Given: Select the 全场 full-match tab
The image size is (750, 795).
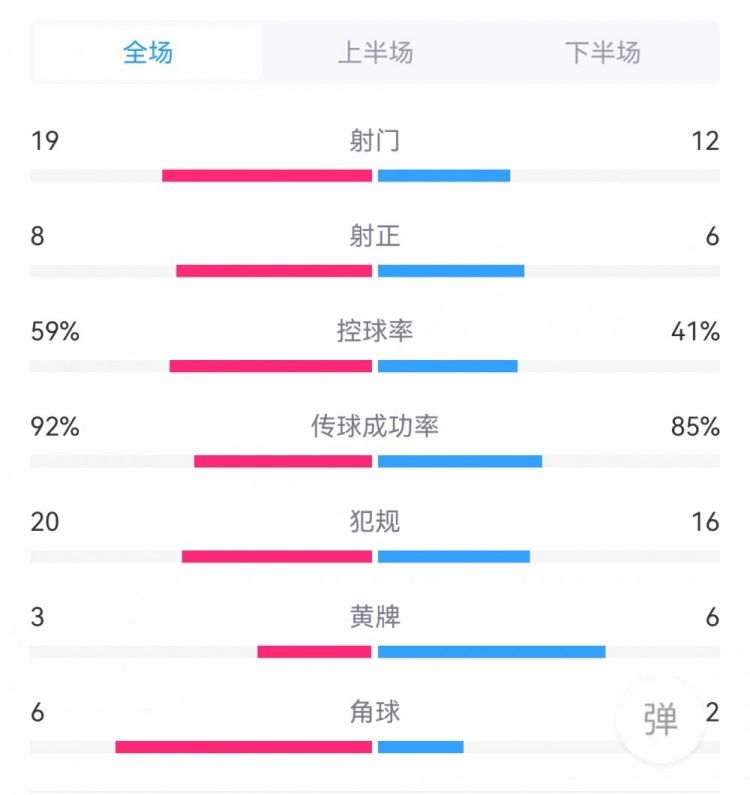Looking at the screenshot, I should pos(148,52).
